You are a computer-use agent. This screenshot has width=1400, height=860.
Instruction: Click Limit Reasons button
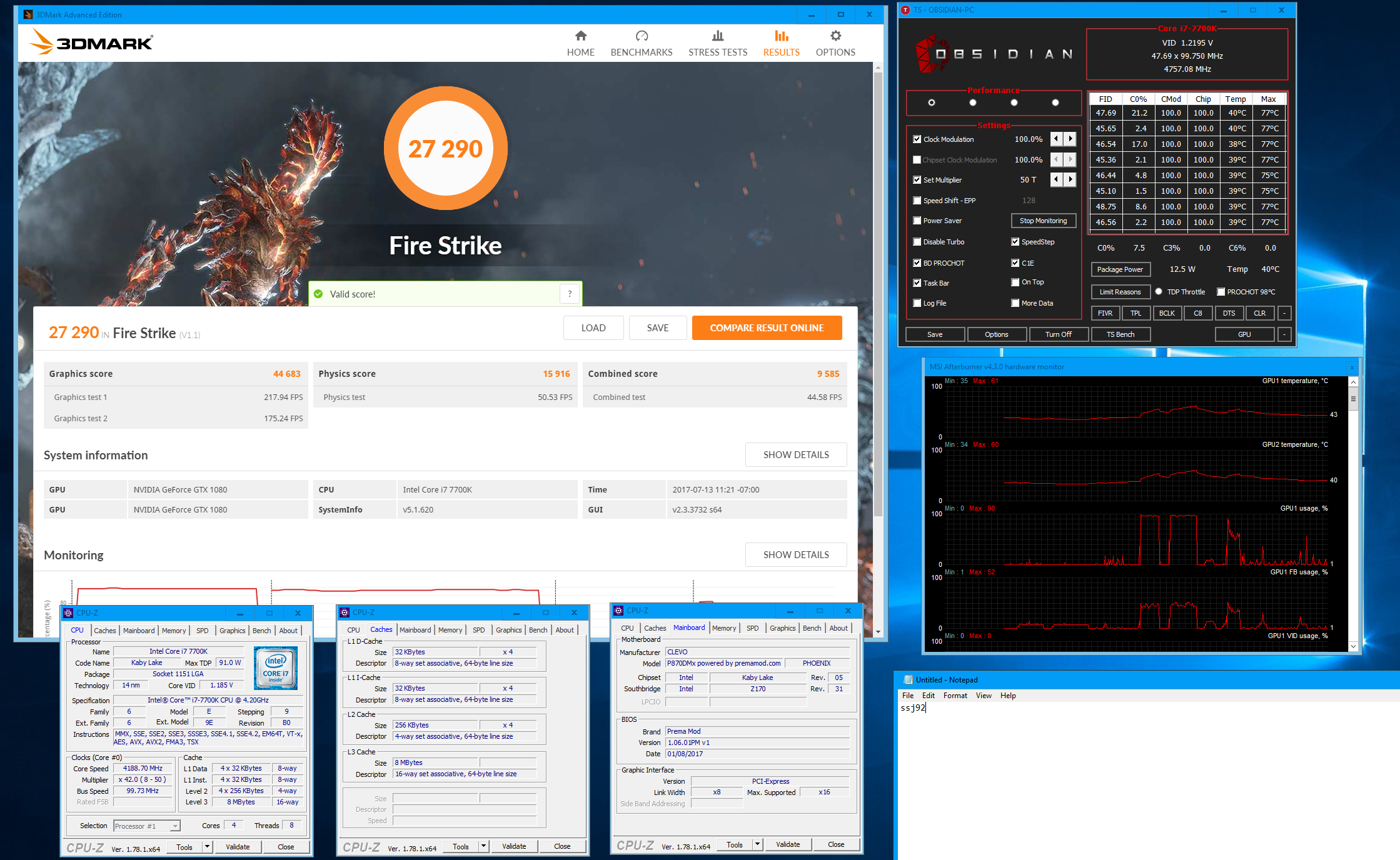(x=1120, y=292)
